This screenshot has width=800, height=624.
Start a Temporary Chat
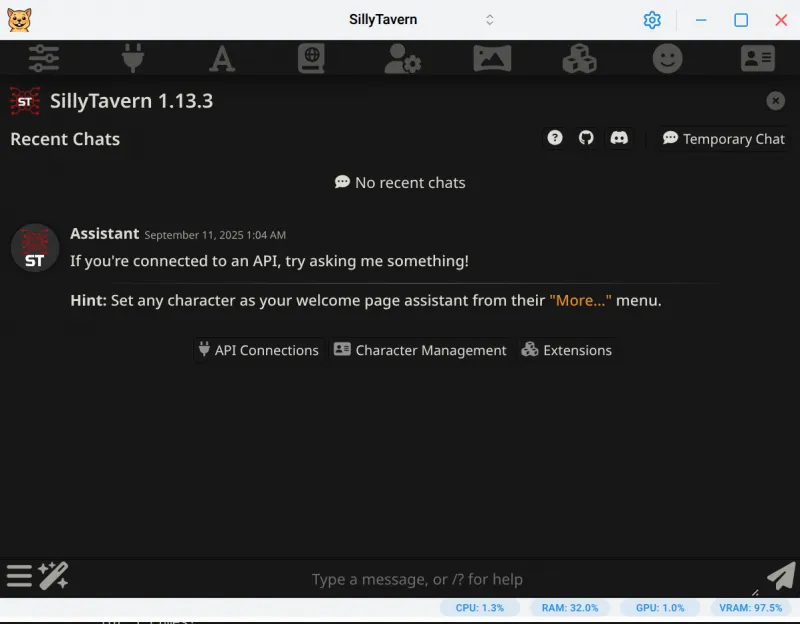(724, 139)
